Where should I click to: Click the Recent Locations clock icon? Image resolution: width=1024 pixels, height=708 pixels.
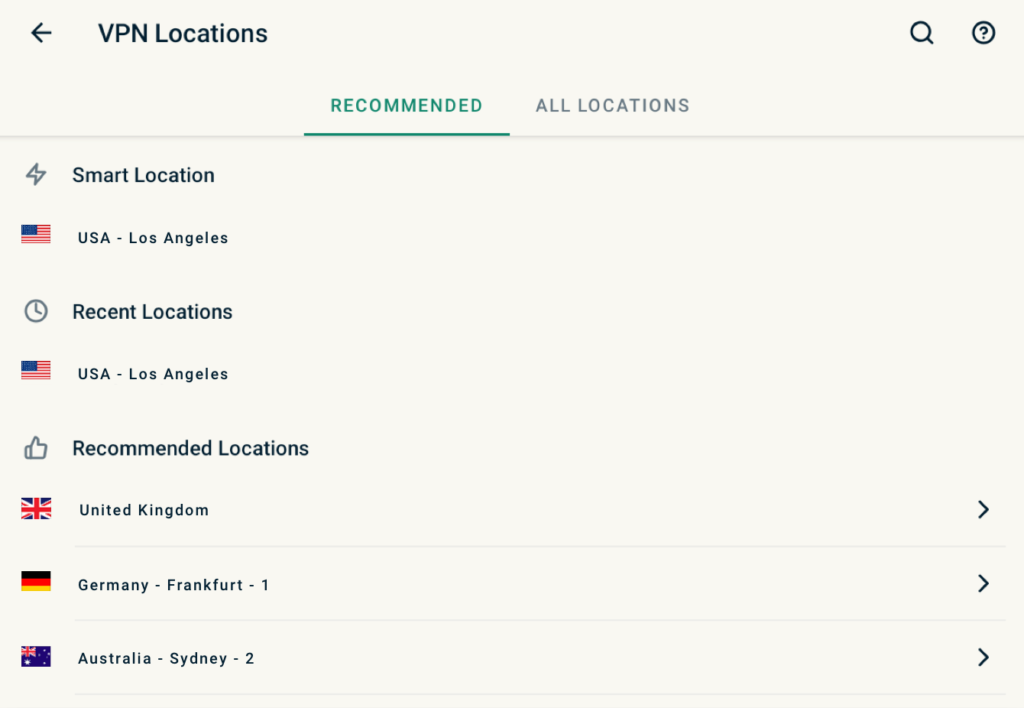click(36, 311)
